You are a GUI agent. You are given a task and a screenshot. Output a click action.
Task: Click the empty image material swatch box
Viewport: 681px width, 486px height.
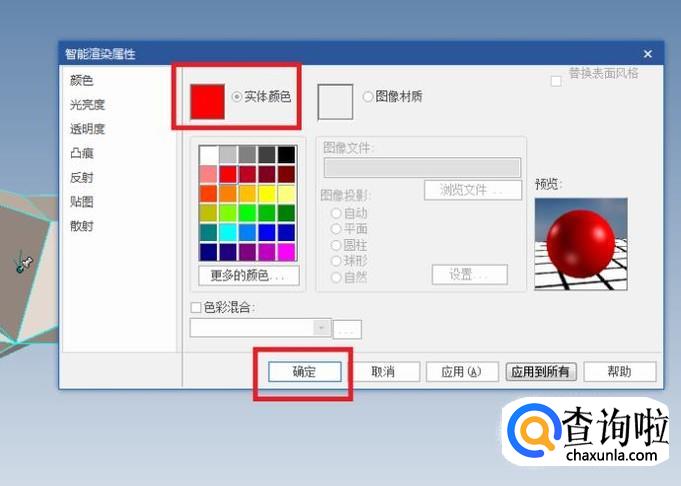tap(335, 102)
